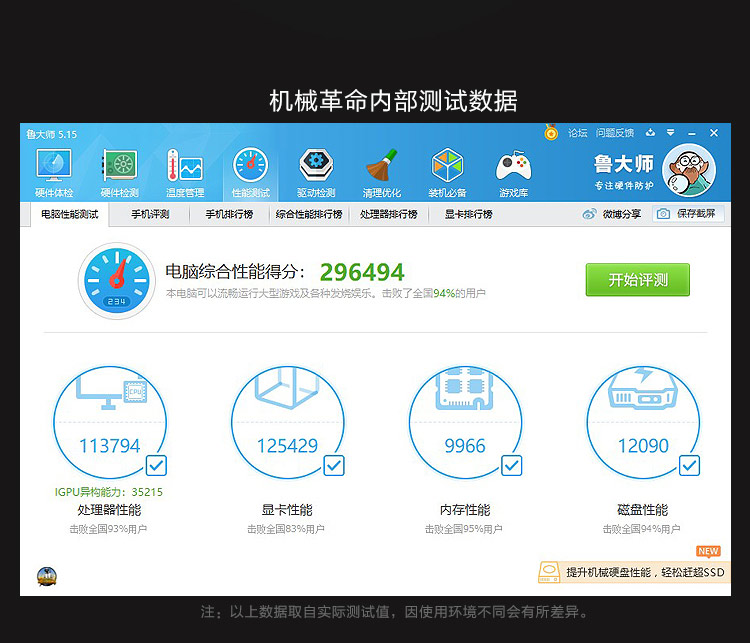The width and height of the screenshot is (750, 643).
Task: Click the 磁盘性能 label
Action: (x=643, y=510)
